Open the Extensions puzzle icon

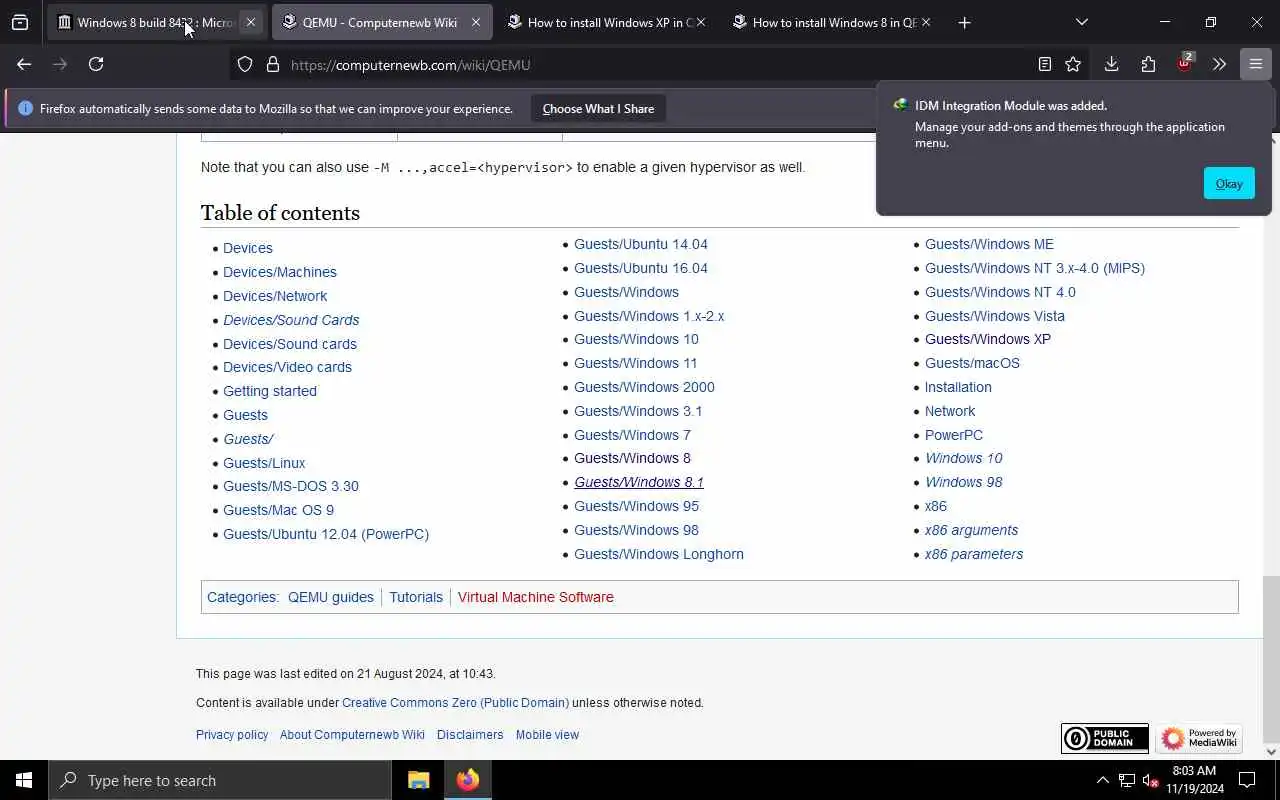[x=1148, y=64]
